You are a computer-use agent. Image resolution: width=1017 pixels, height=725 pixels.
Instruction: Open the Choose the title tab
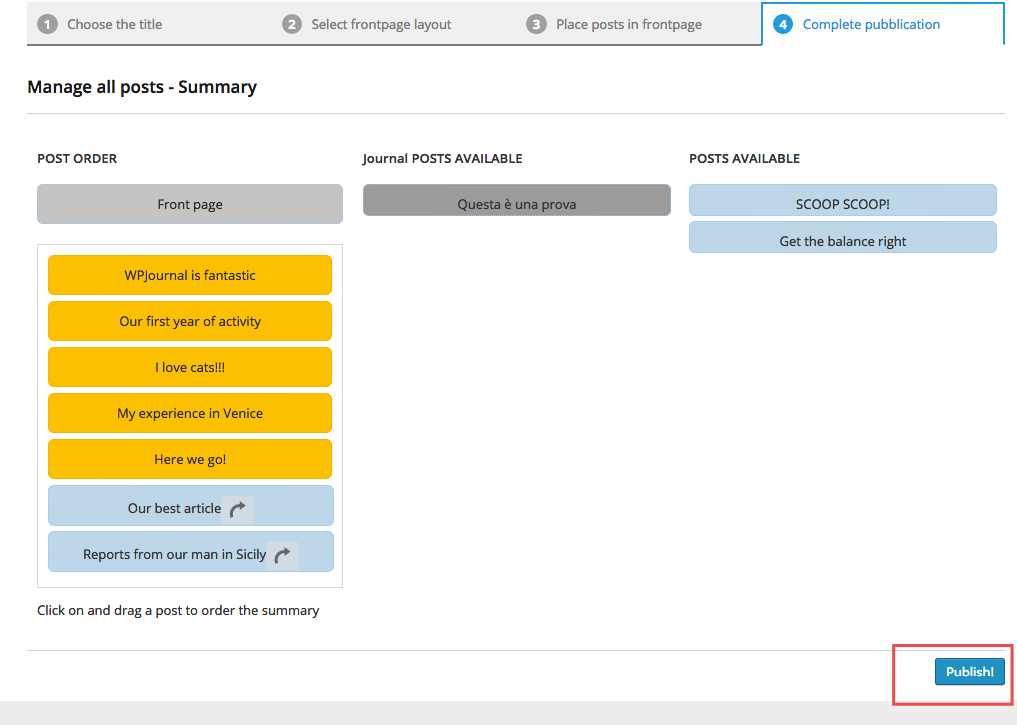pyautogui.click(x=114, y=24)
